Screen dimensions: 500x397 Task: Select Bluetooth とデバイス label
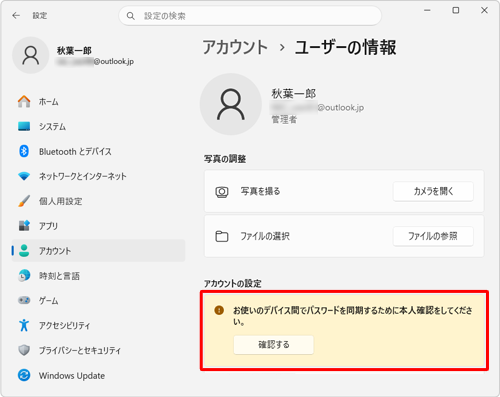[75, 152]
